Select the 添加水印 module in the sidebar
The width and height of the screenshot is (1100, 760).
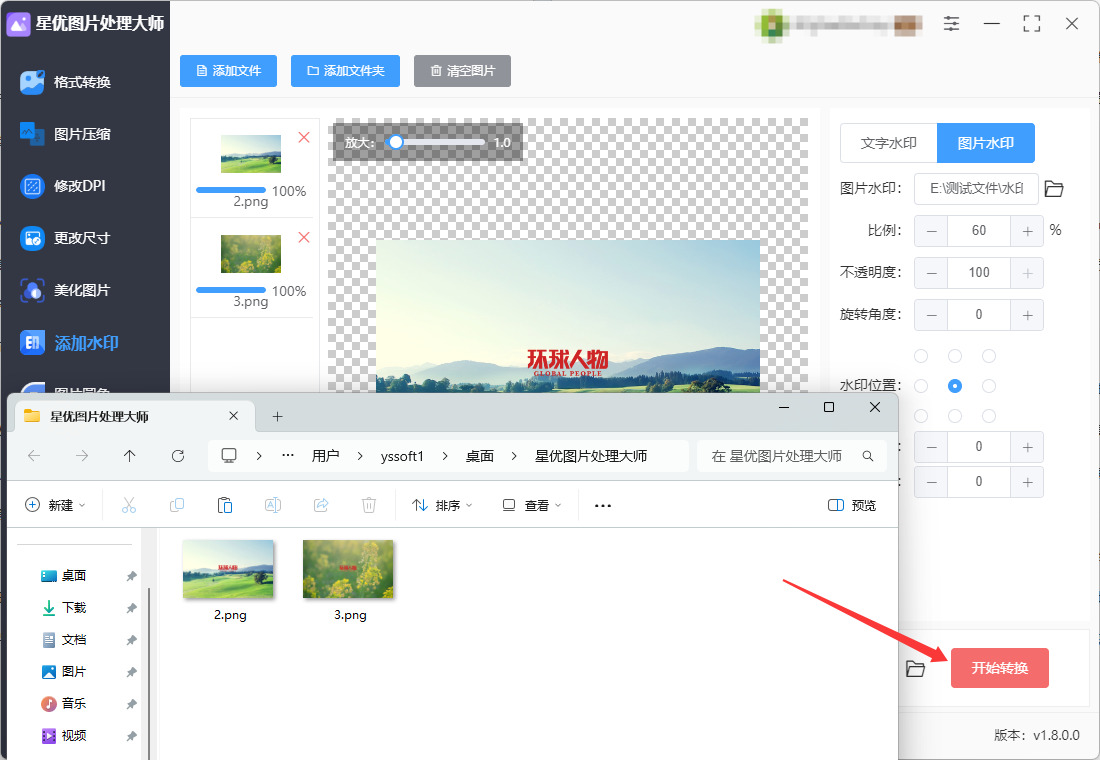69,343
